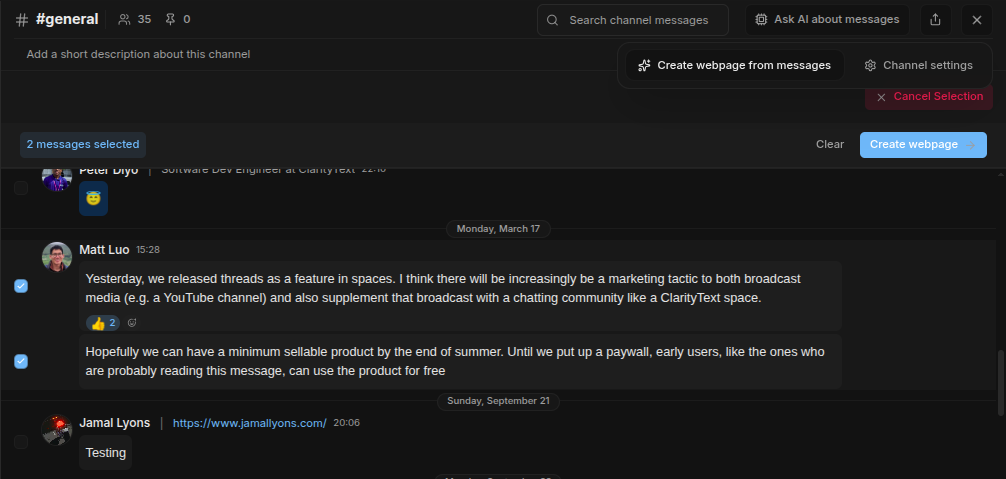The height and width of the screenshot is (479, 1006).
Task: Close the channel panel with X
Action: click(976, 20)
